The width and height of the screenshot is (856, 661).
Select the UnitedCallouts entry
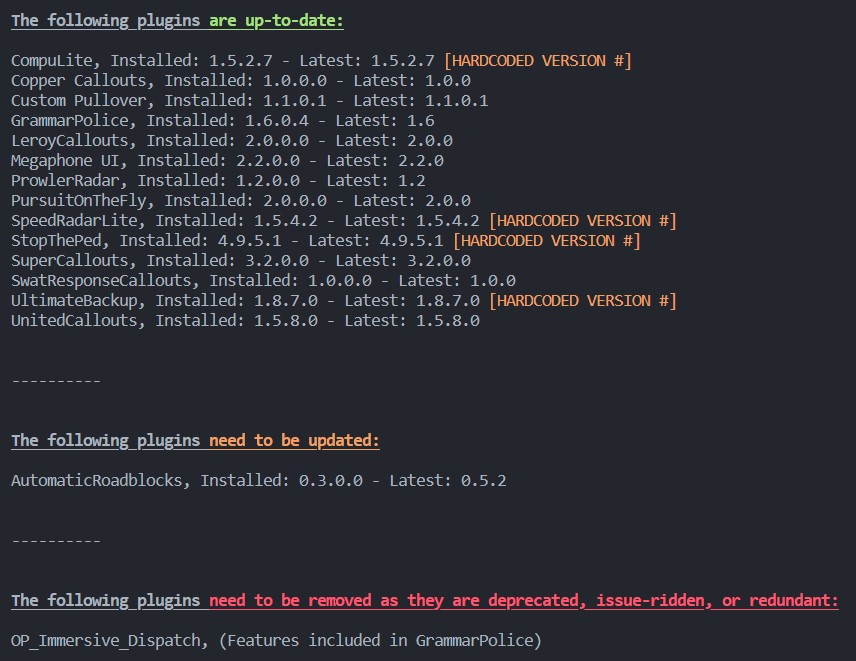245,321
